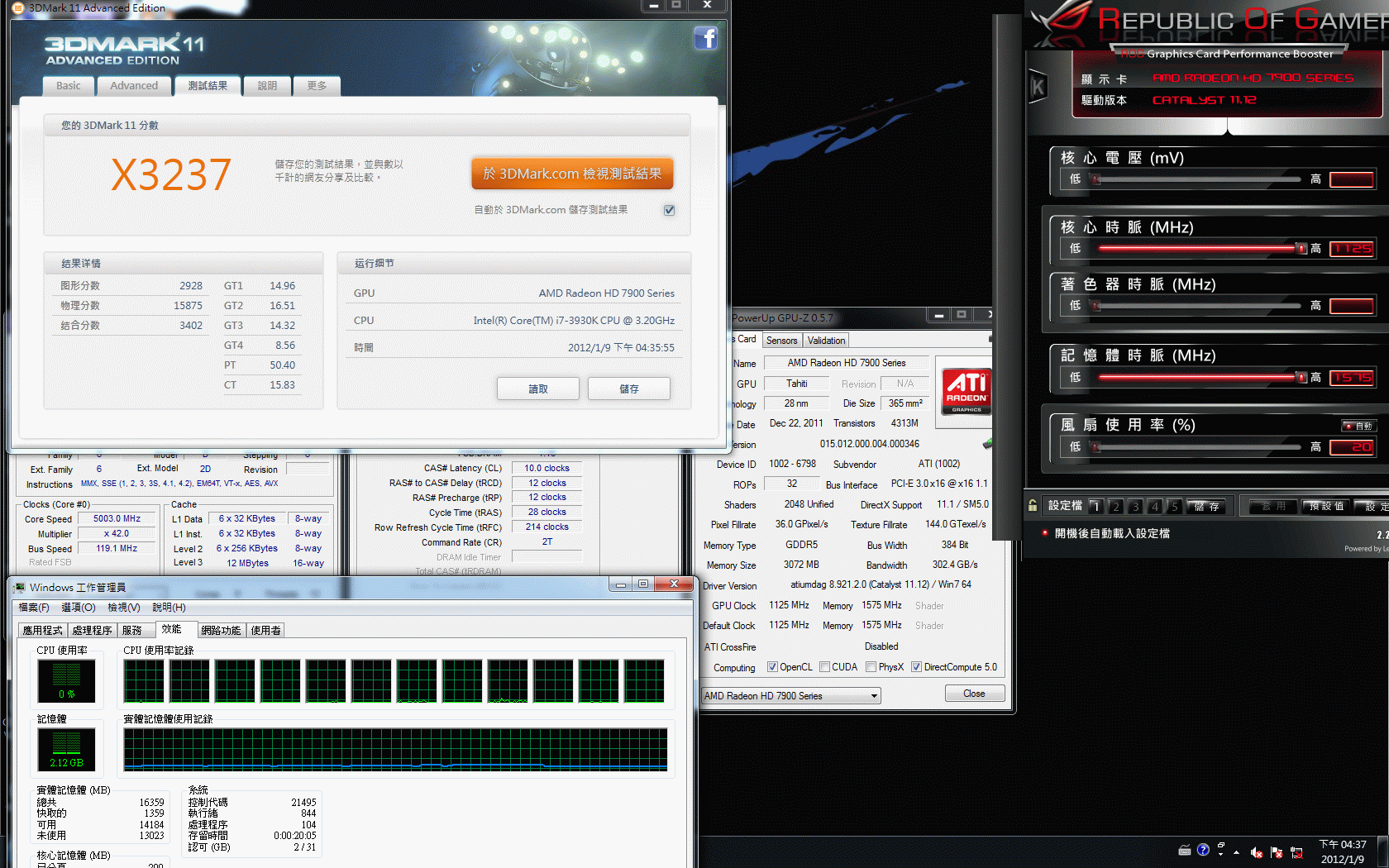The height and width of the screenshot is (868, 1389).
Task: Click the taskbar clock showing 04:37
Action: point(1343,851)
